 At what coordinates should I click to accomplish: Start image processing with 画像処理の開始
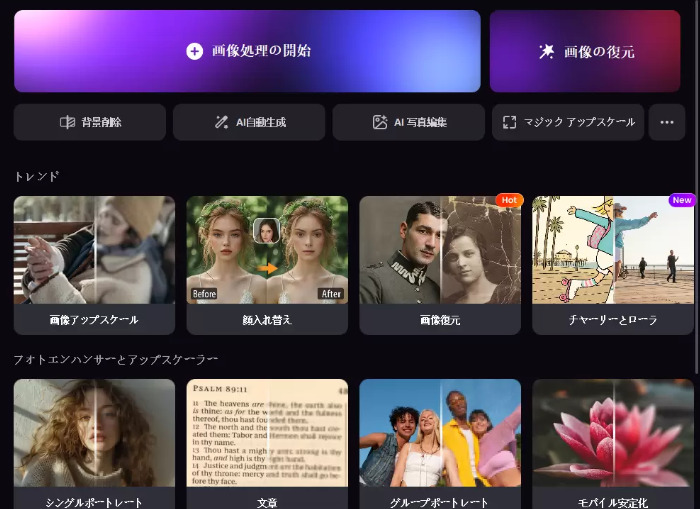pos(247,51)
